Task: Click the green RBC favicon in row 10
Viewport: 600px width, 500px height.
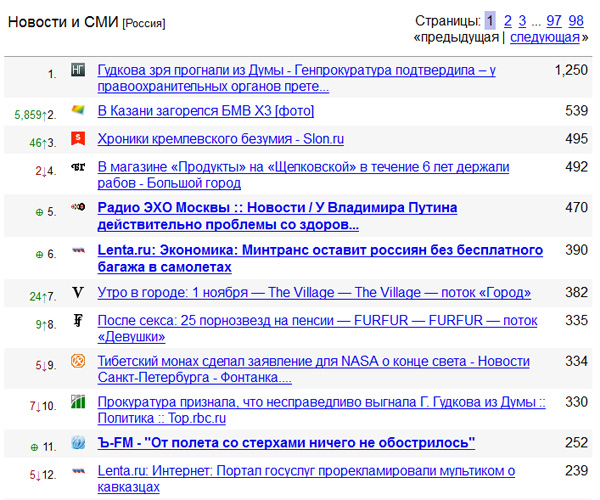Action: [78, 402]
